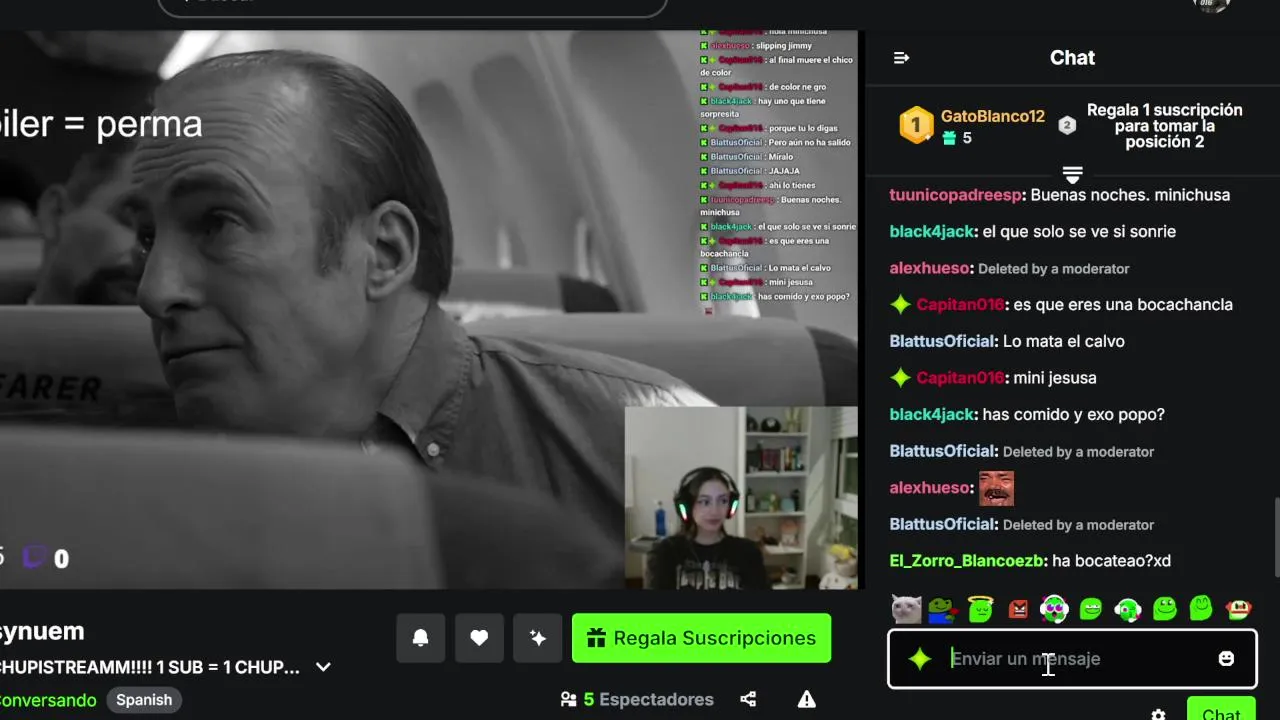Select the white cat emote
This screenshot has width=1280, height=720.
(906, 608)
